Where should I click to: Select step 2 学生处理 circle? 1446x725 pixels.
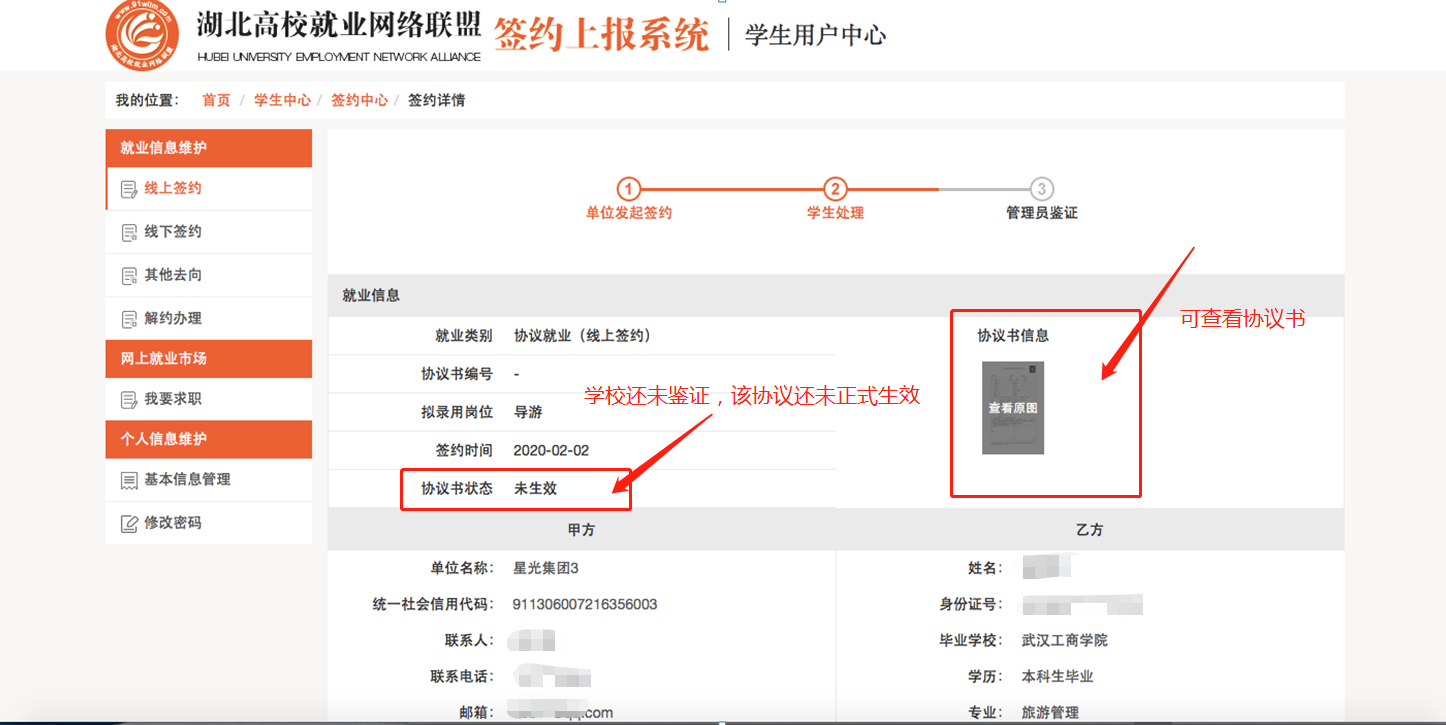(835, 189)
